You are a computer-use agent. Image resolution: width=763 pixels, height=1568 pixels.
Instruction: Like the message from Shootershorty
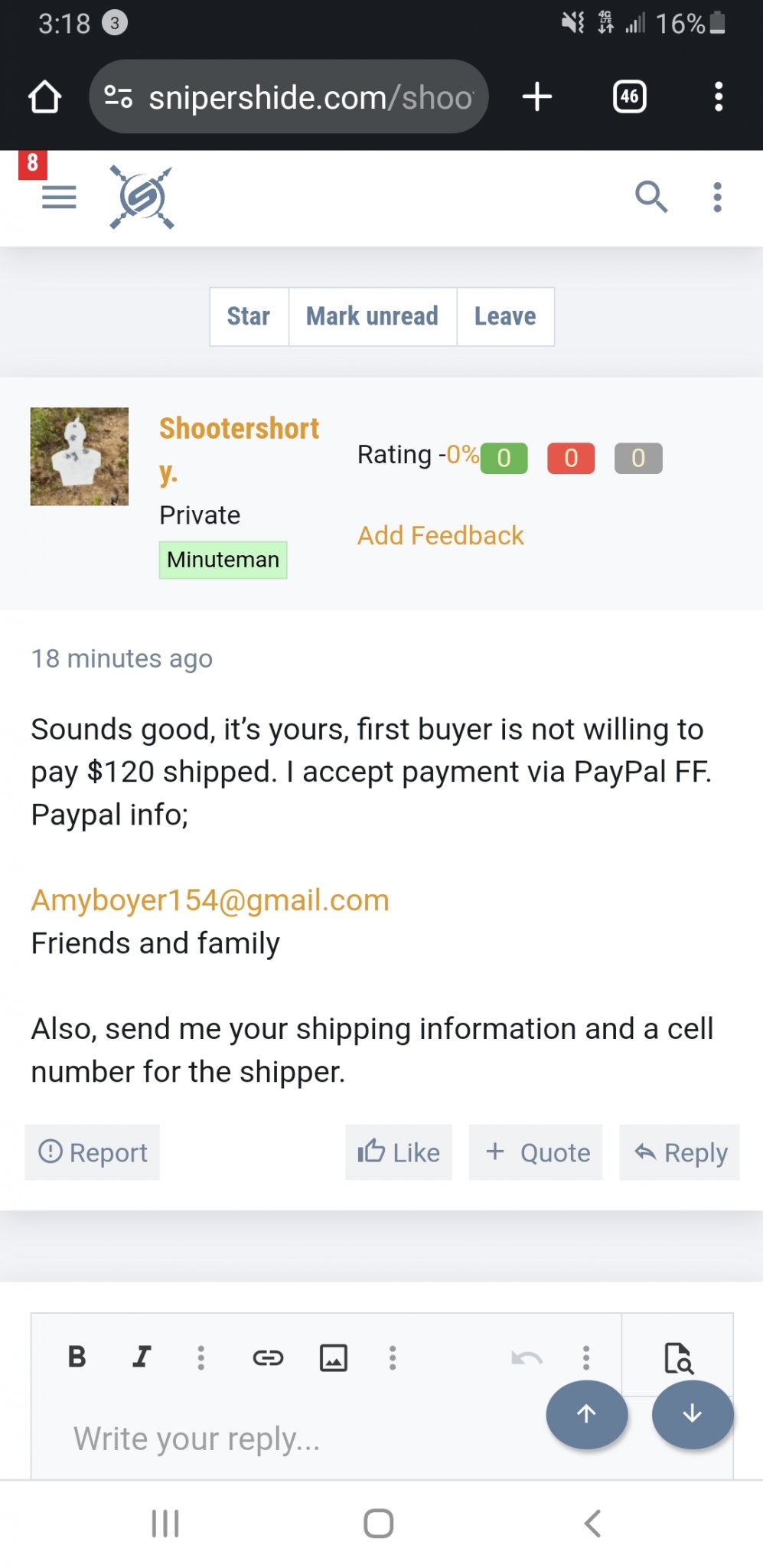pyautogui.click(x=399, y=1152)
